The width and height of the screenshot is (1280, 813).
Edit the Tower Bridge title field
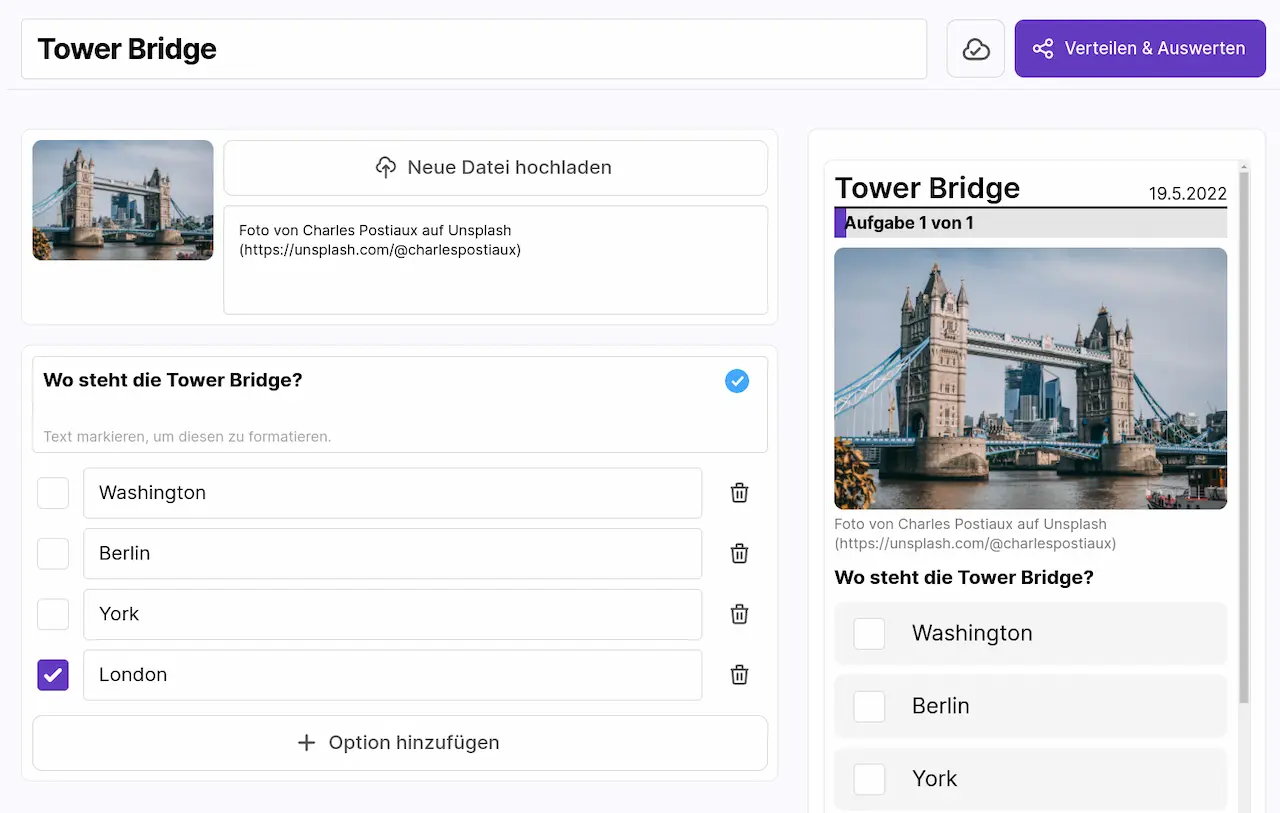pos(474,49)
